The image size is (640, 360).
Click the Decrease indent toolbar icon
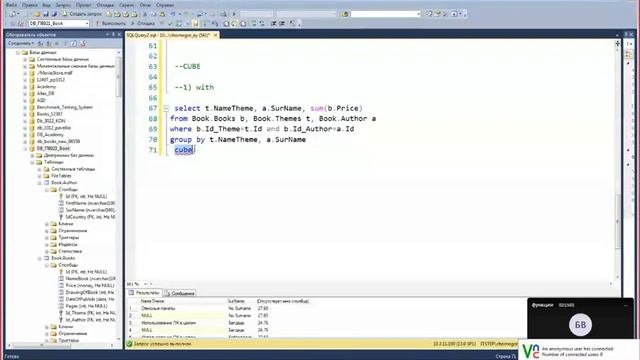pyautogui.click(x=274, y=24)
